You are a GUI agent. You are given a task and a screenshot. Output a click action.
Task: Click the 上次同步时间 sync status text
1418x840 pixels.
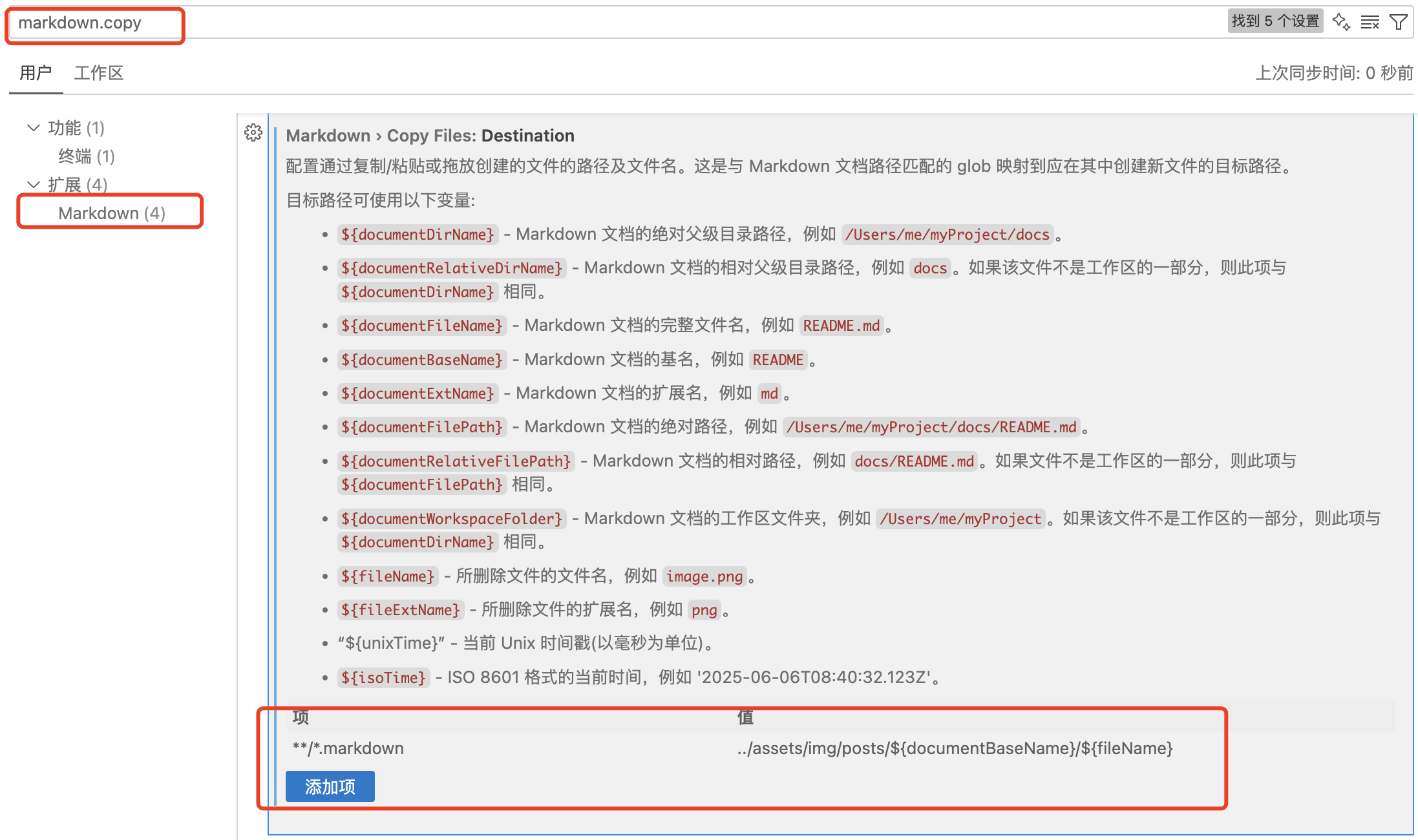pyautogui.click(x=1333, y=72)
